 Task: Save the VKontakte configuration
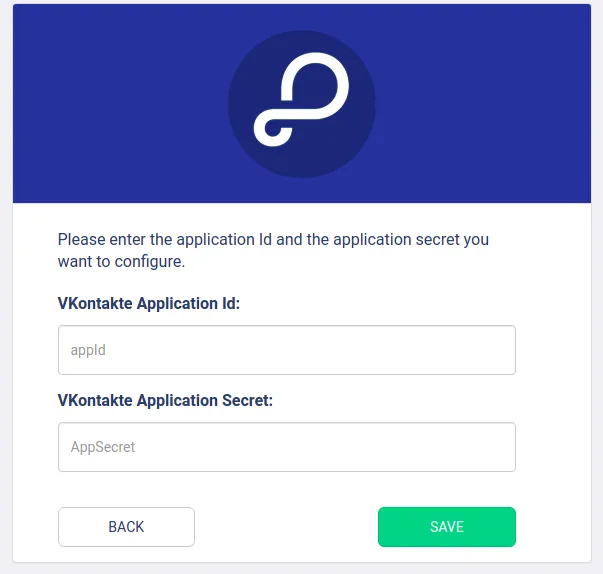click(447, 527)
